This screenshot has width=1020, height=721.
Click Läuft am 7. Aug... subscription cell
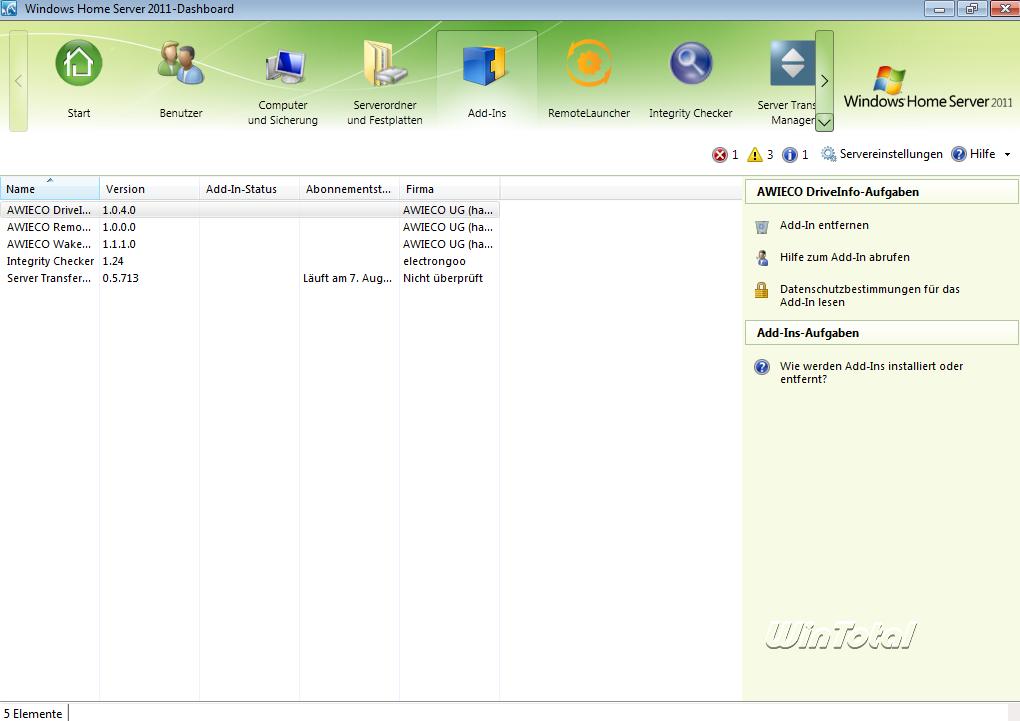coord(347,278)
